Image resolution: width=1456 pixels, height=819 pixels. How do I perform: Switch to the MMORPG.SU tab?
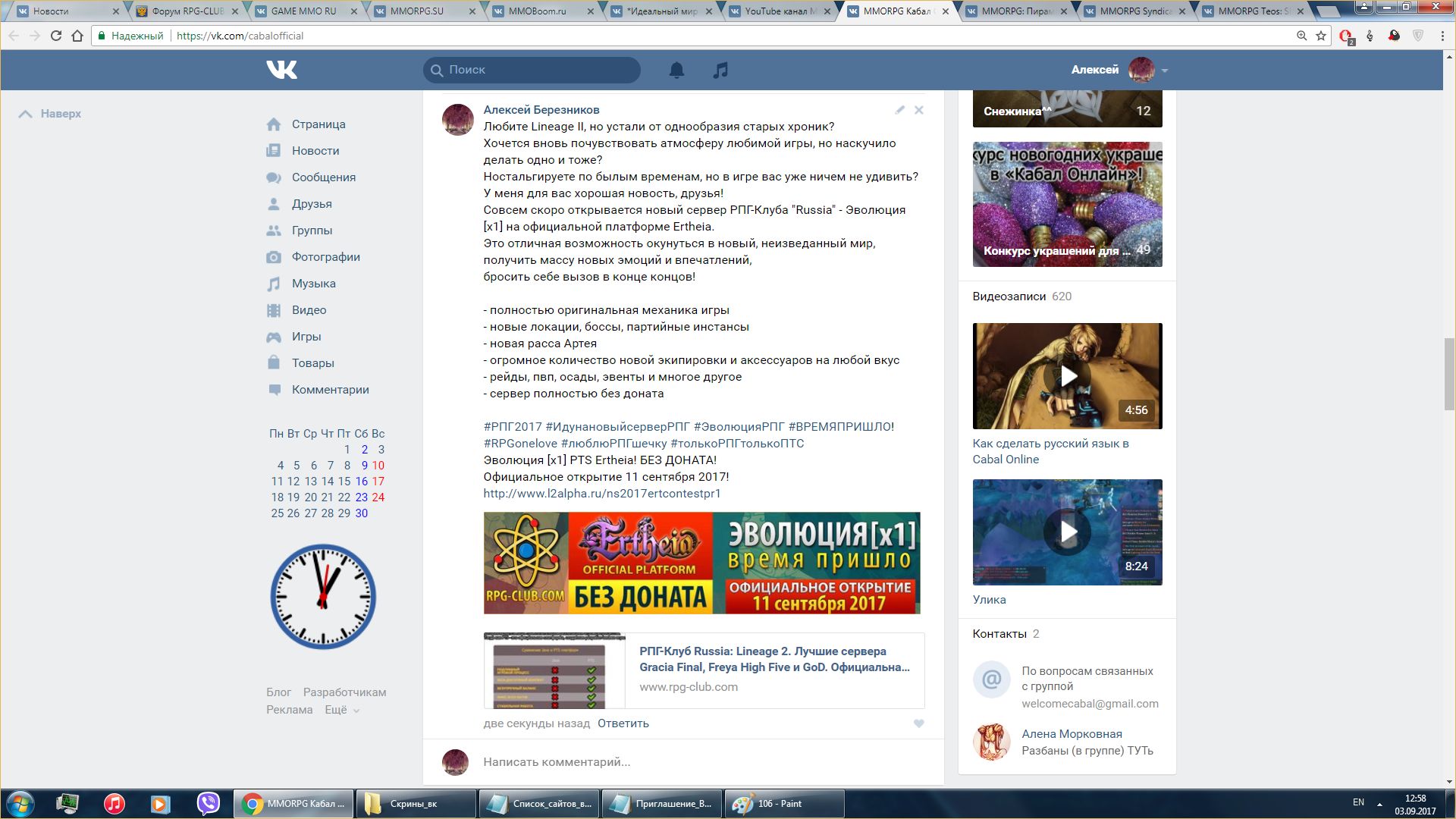tap(425, 11)
